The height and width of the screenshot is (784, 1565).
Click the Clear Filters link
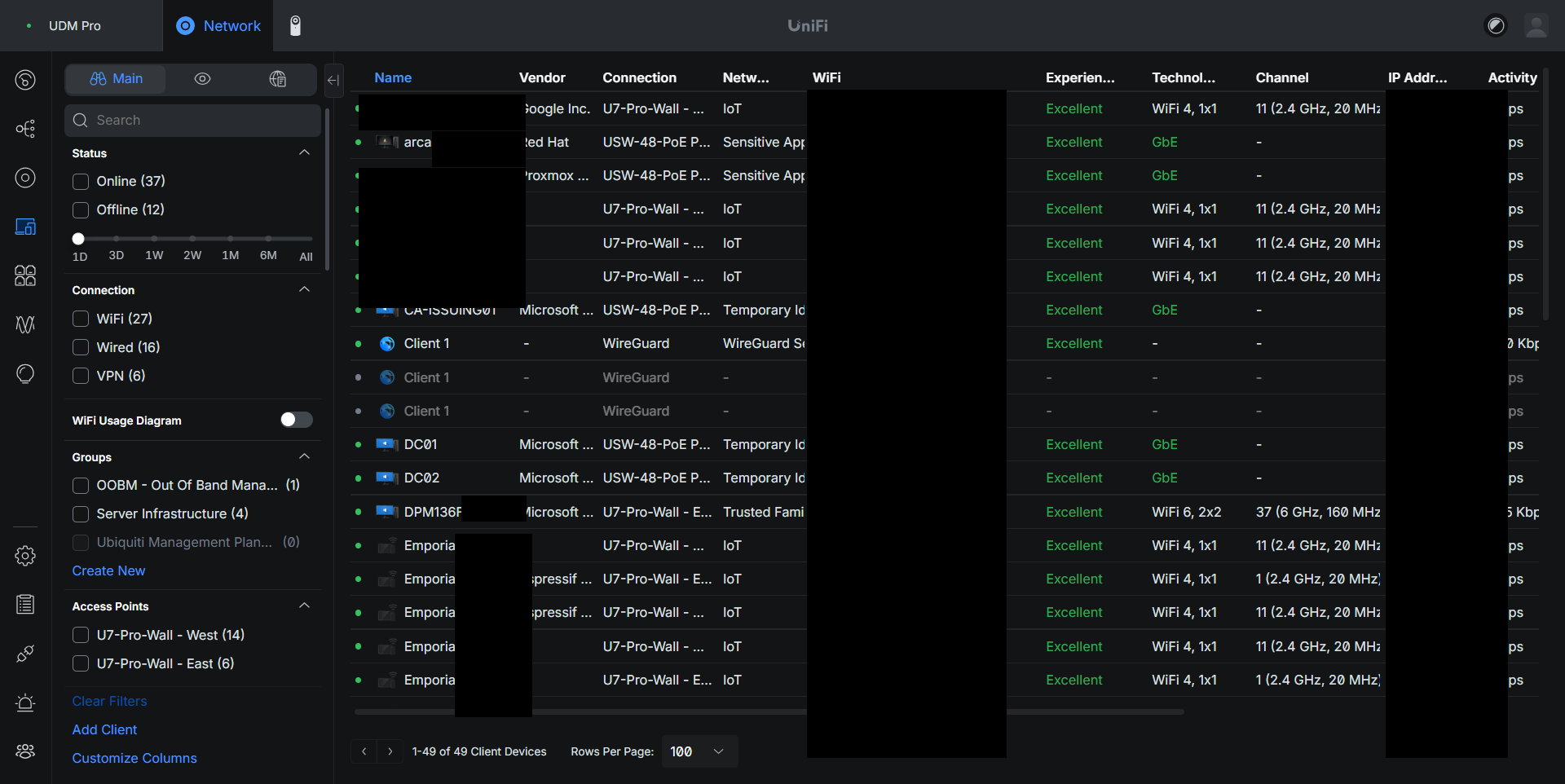[x=109, y=701]
